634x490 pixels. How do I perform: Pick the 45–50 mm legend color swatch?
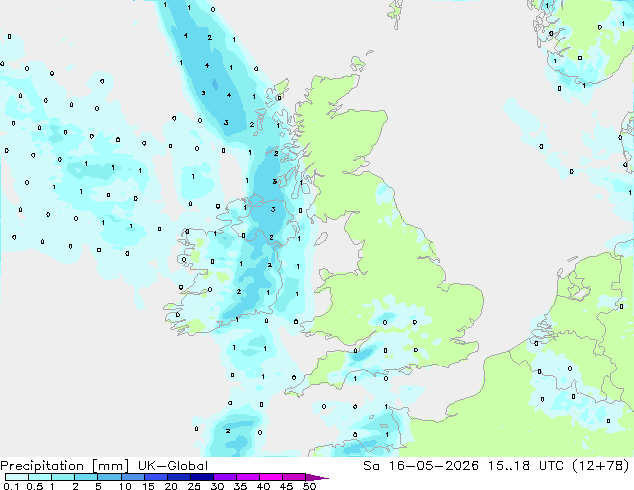click(294, 477)
